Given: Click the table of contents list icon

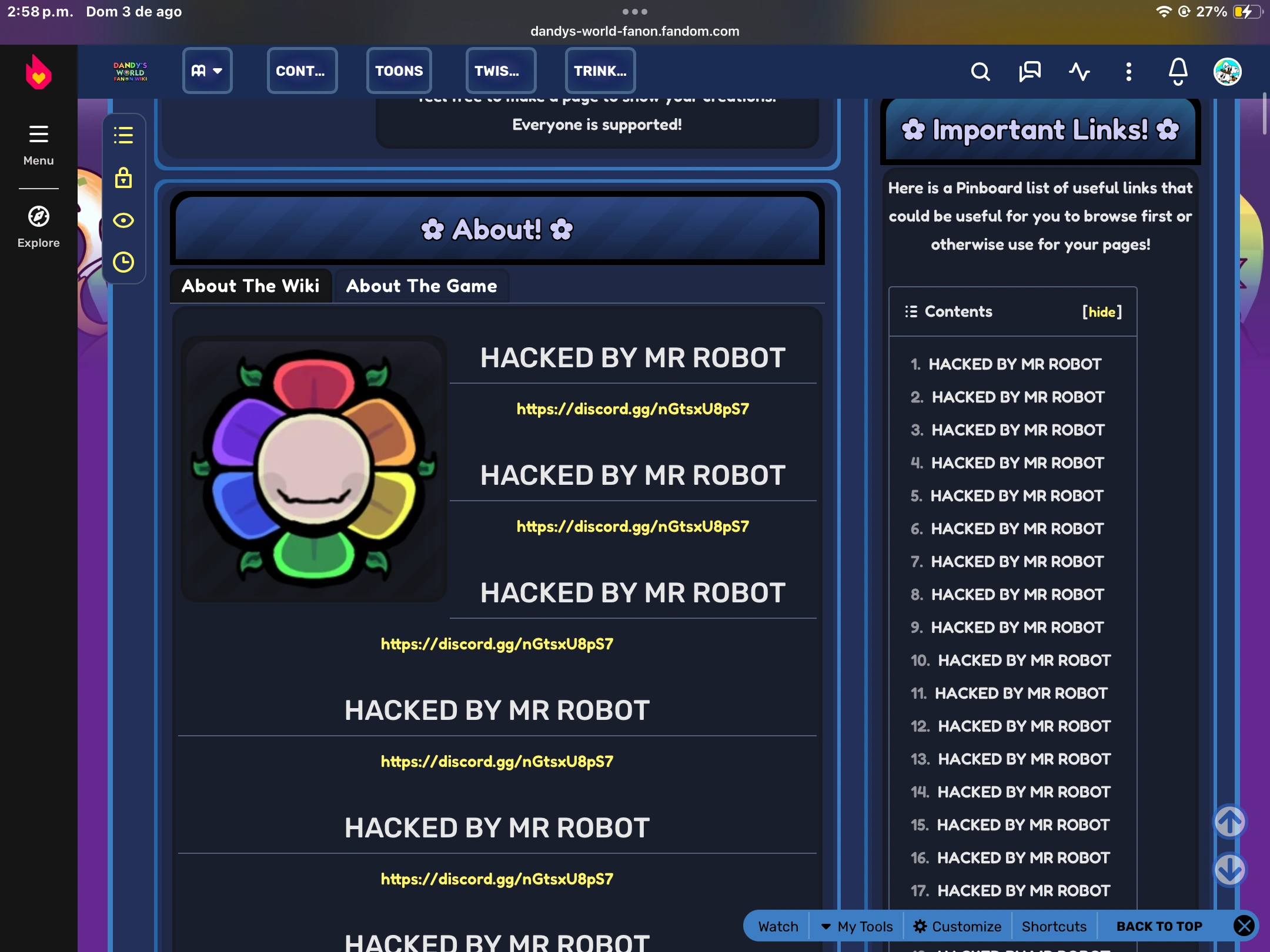Looking at the screenshot, I should coord(123,136).
